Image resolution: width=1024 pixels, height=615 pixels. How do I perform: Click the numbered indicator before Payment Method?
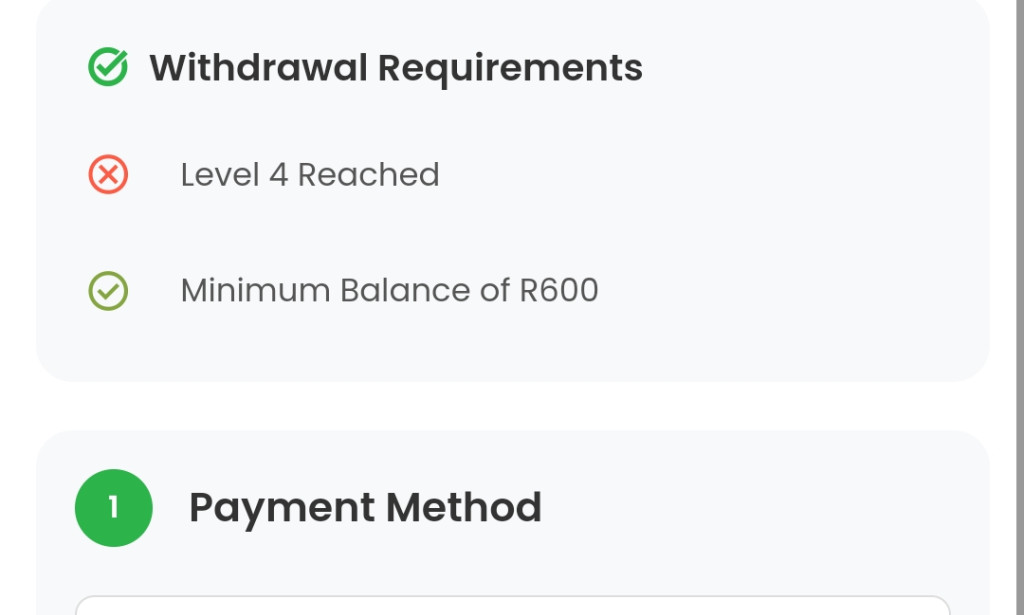click(113, 507)
